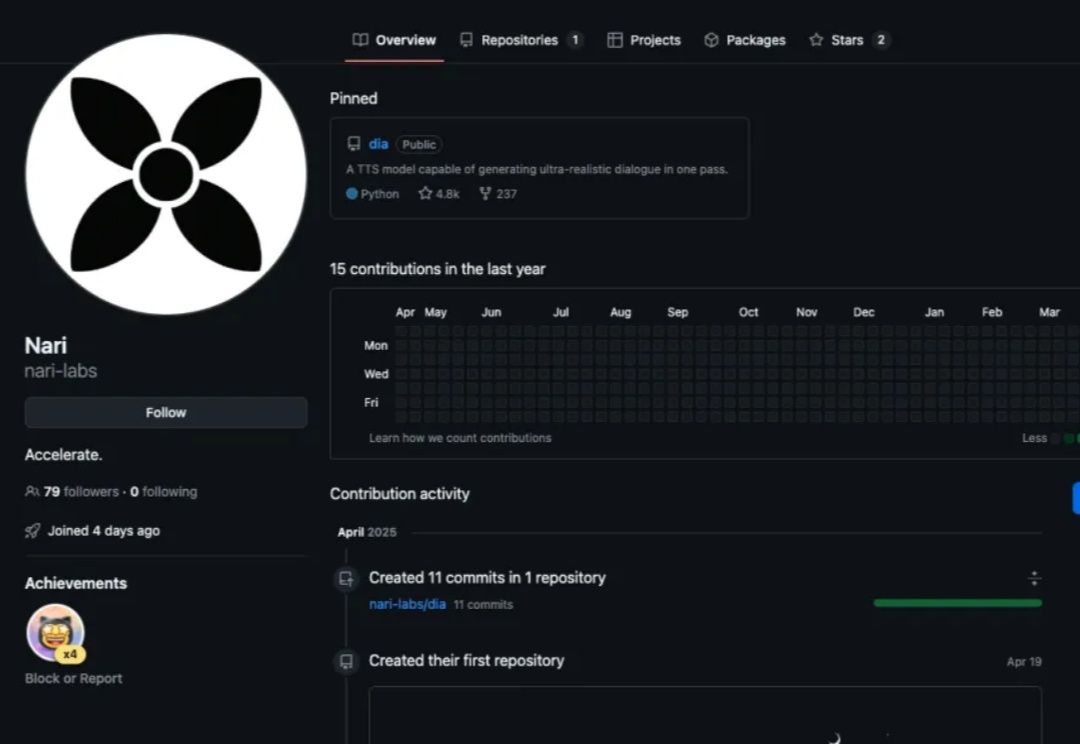
Task: Click the bio text Accelerate.
Action: (63, 455)
